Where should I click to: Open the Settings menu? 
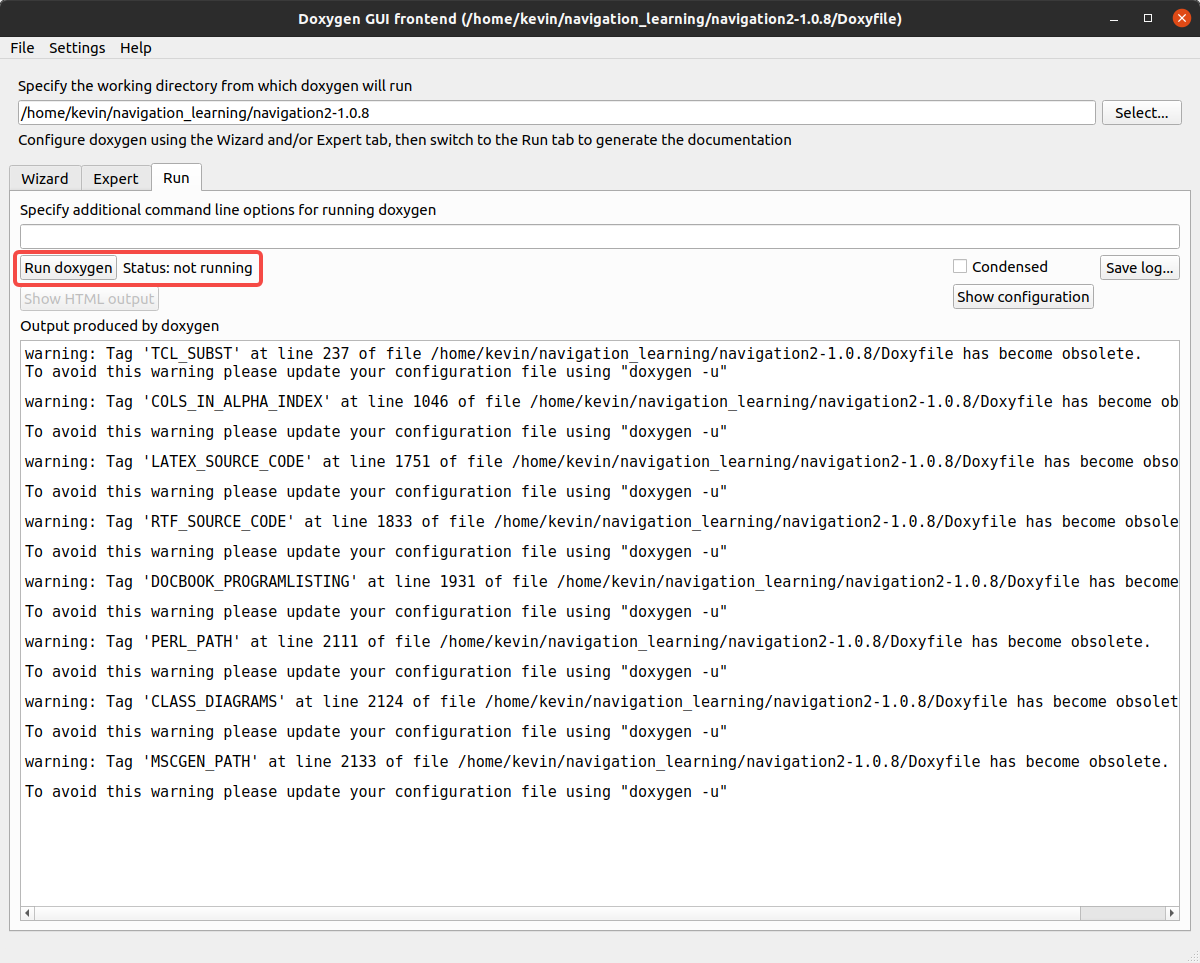[x=77, y=48]
